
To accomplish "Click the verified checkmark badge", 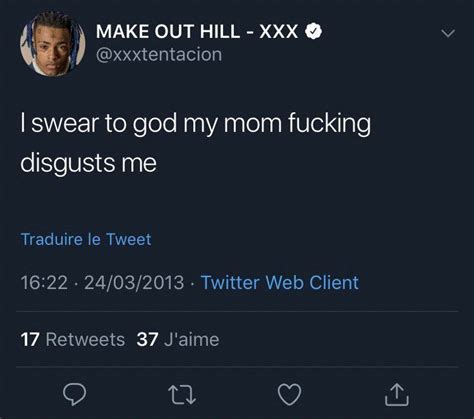I will coord(314,31).
